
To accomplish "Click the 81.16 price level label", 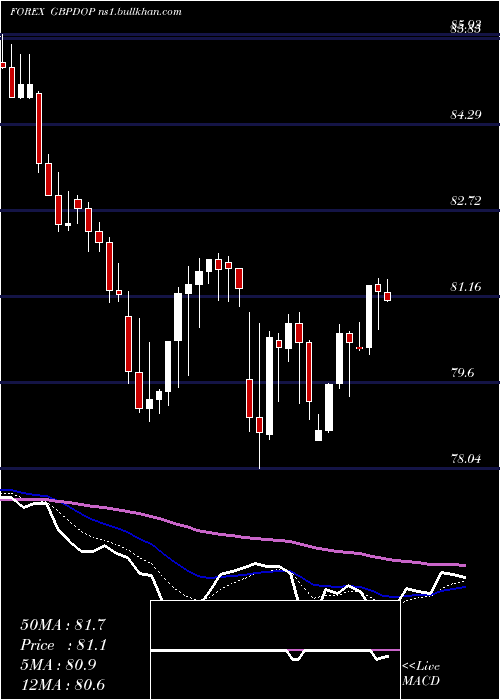I will coord(466,287).
